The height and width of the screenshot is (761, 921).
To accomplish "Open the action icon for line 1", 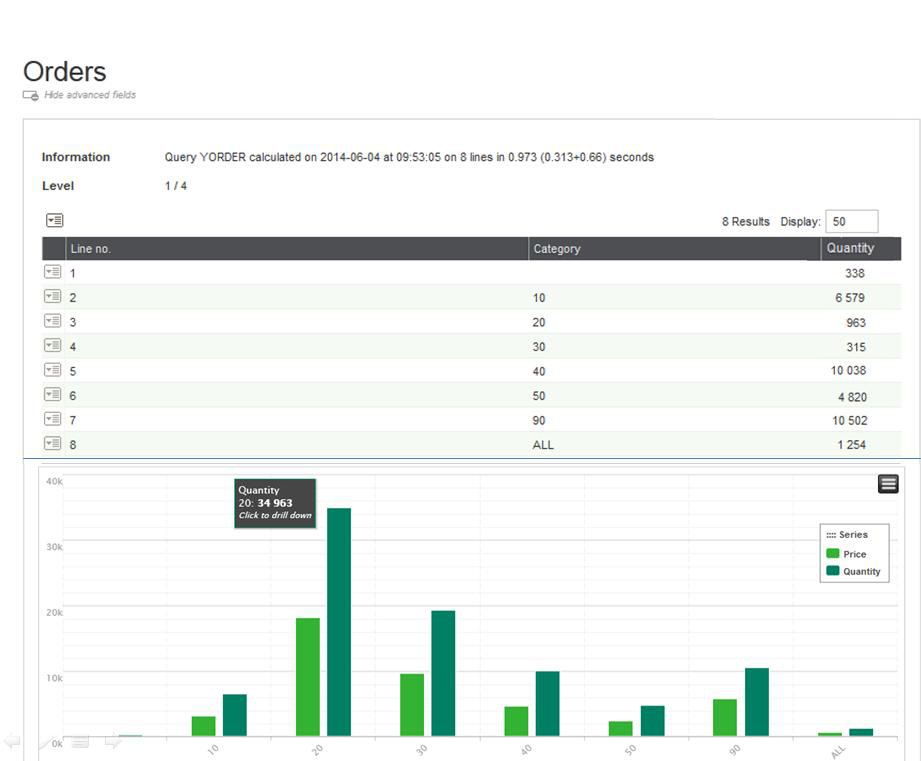I will (x=53, y=272).
